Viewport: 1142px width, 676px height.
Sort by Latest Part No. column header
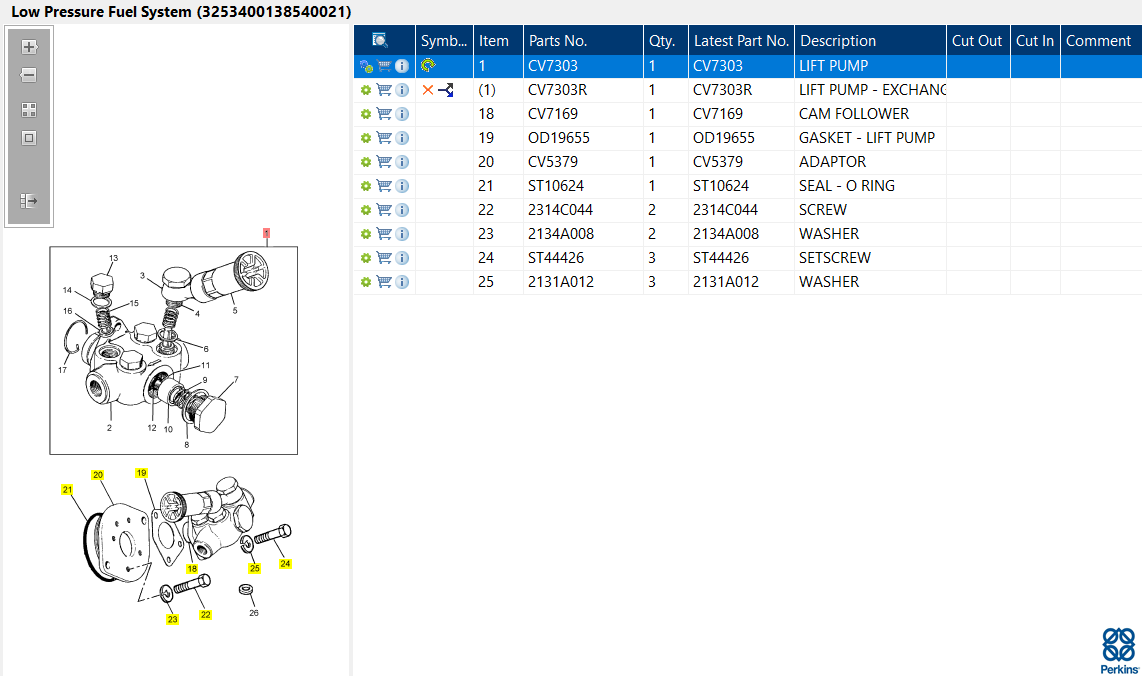(741, 41)
